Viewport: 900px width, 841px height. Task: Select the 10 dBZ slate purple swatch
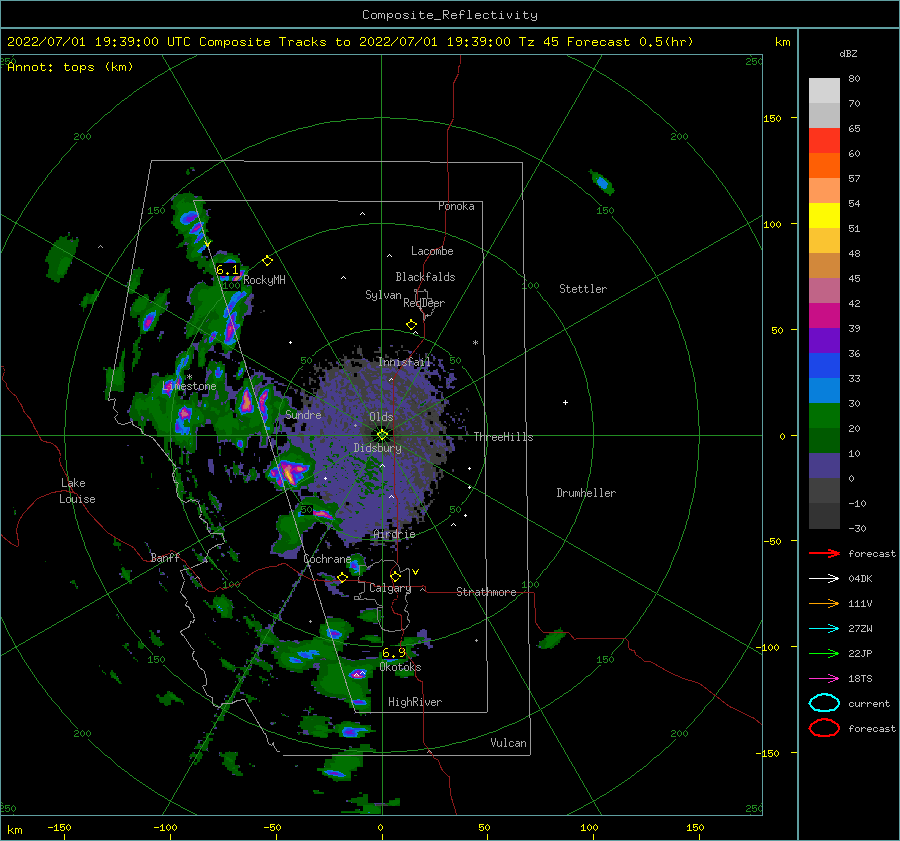[824, 466]
